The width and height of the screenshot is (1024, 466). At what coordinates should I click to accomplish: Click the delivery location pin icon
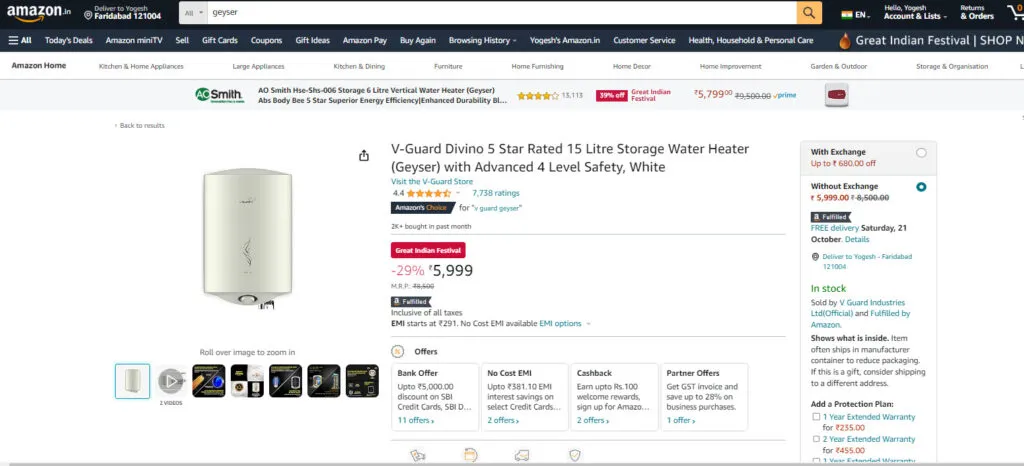(x=88, y=16)
